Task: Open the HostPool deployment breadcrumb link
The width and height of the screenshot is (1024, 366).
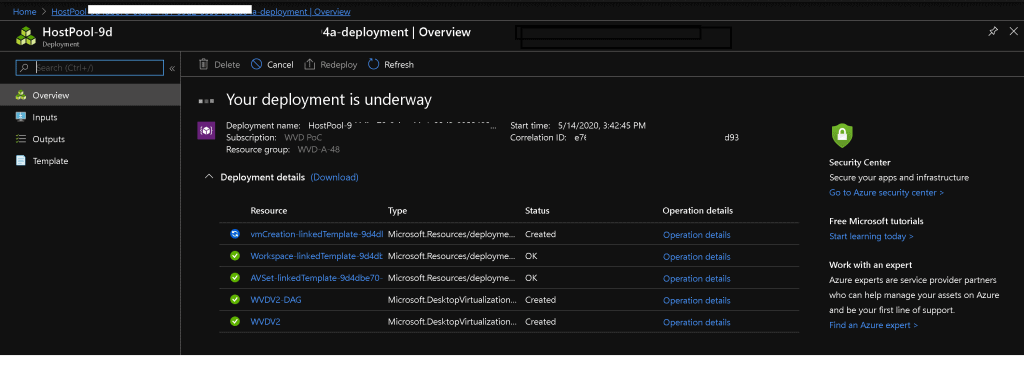Action: (x=200, y=12)
